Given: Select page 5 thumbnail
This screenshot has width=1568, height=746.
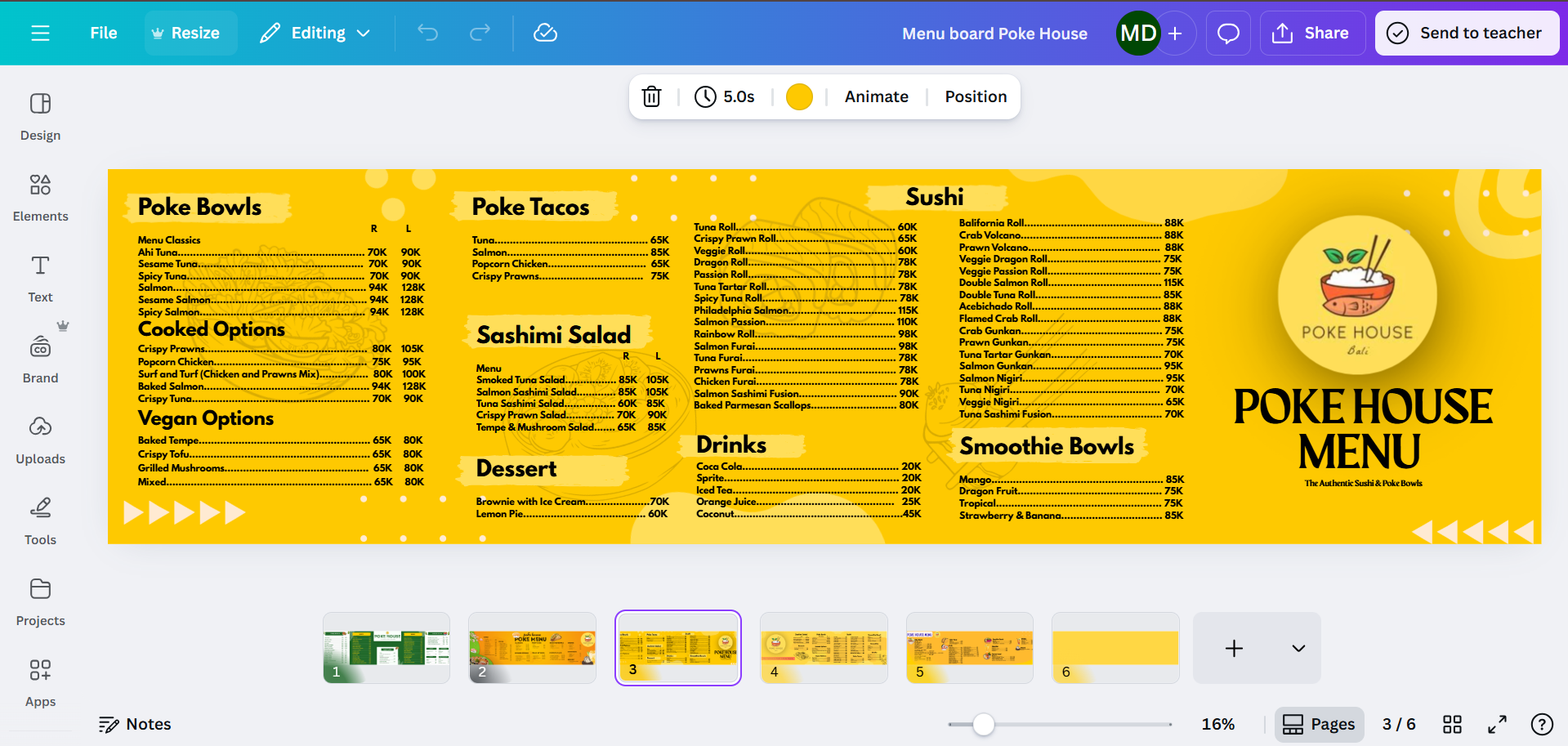Looking at the screenshot, I should (969, 648).
